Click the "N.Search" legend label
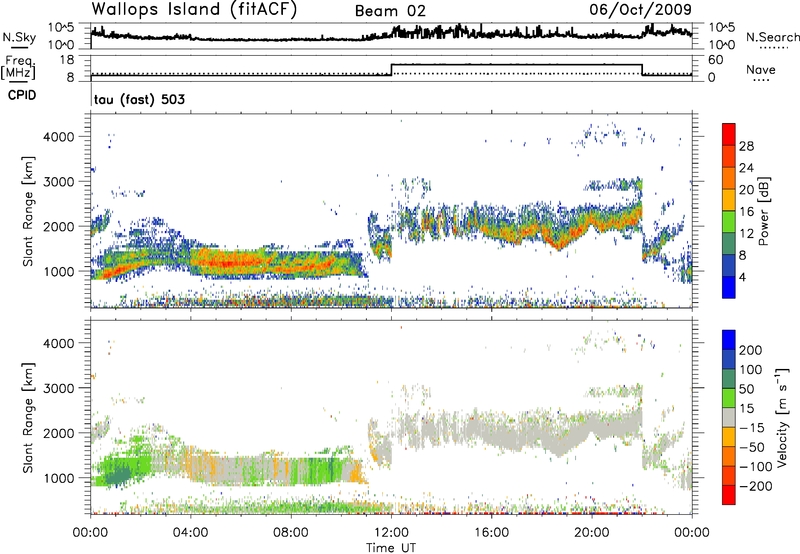The width and height of the screenshot is (800, 554). (x=772, y=37)
